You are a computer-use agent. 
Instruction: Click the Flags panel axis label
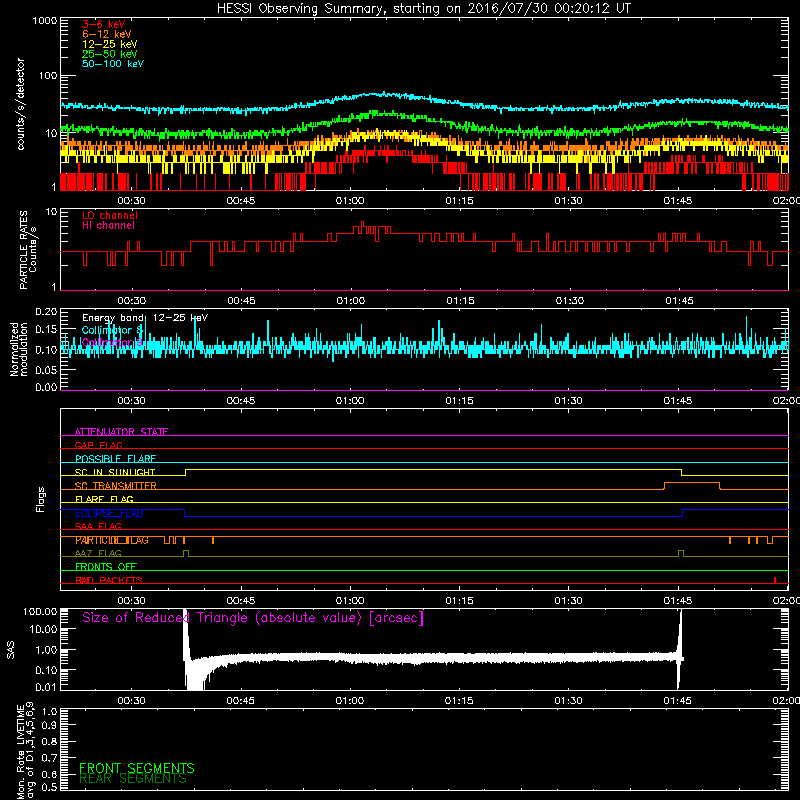tap(41, 499)
